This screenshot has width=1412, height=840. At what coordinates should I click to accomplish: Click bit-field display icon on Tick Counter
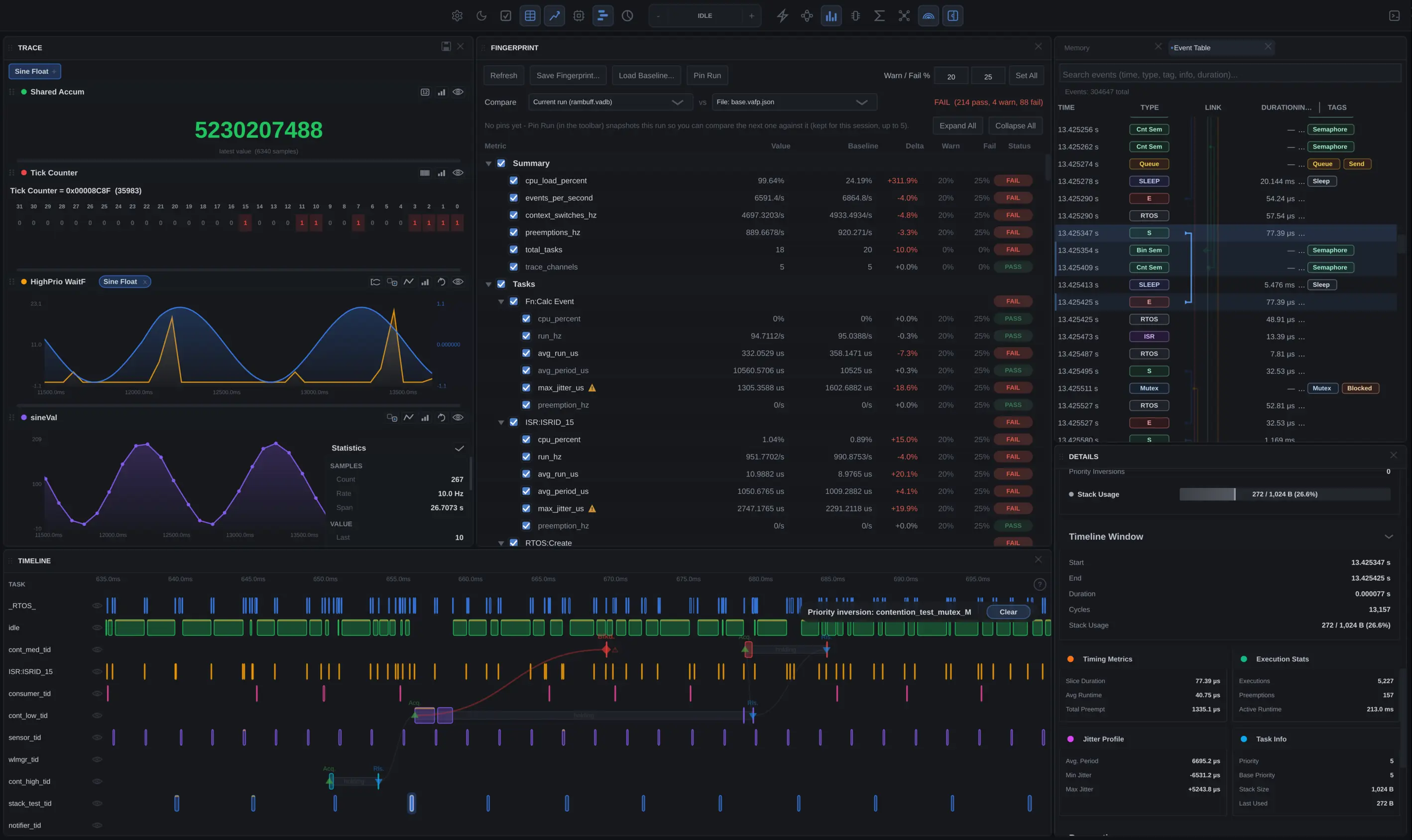[x=425, y=173]
